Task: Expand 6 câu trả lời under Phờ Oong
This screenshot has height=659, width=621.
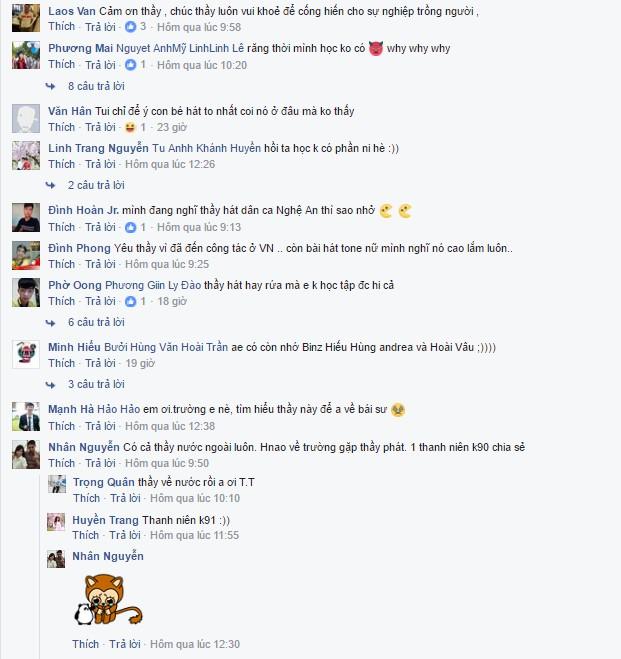Action: coord(96,322)
